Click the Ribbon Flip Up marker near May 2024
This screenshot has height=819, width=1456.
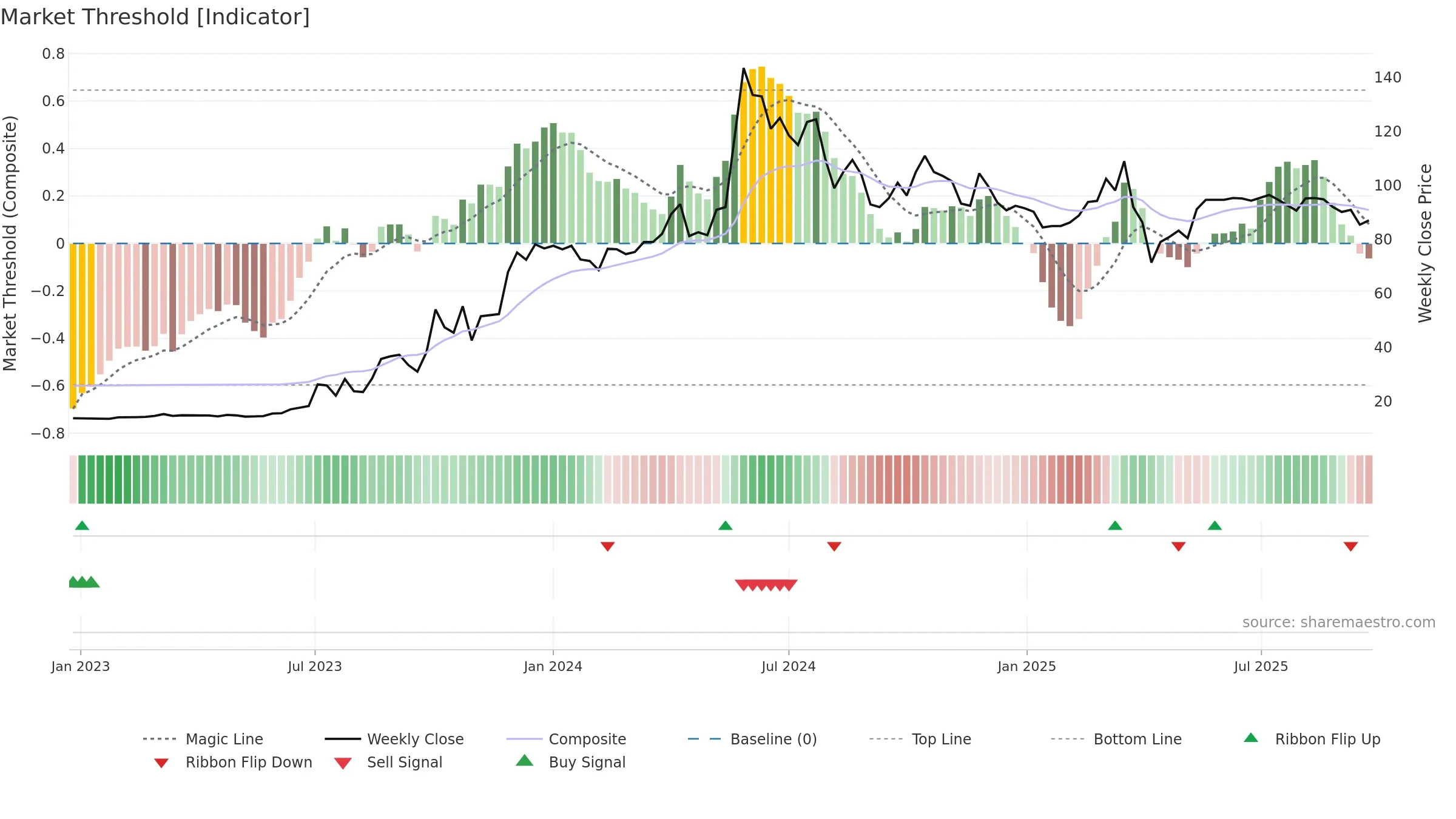pos(725,525)
